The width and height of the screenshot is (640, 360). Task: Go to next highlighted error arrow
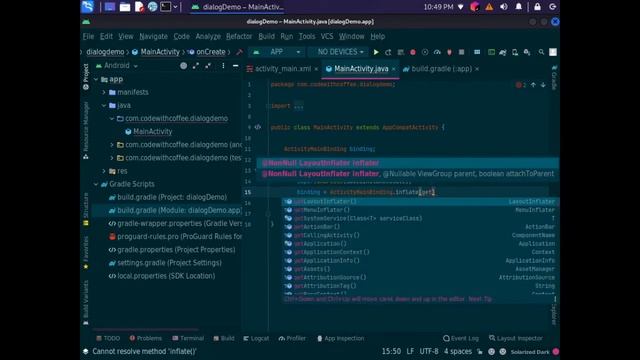click(543, 85)
